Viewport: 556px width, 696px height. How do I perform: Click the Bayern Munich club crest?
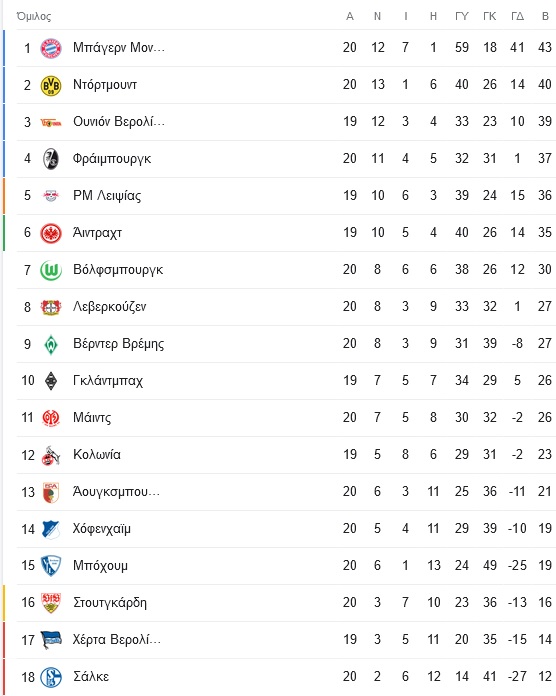click(x=51, y=48)
